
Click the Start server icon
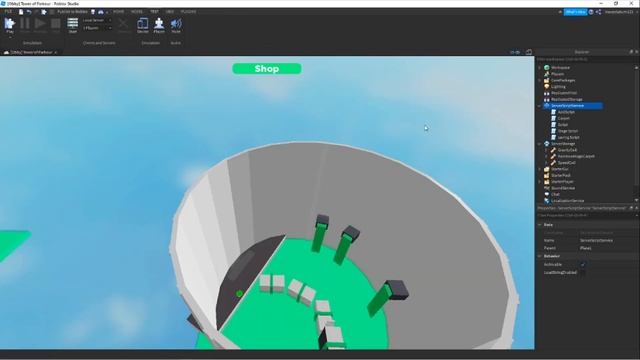coord(73,23)
